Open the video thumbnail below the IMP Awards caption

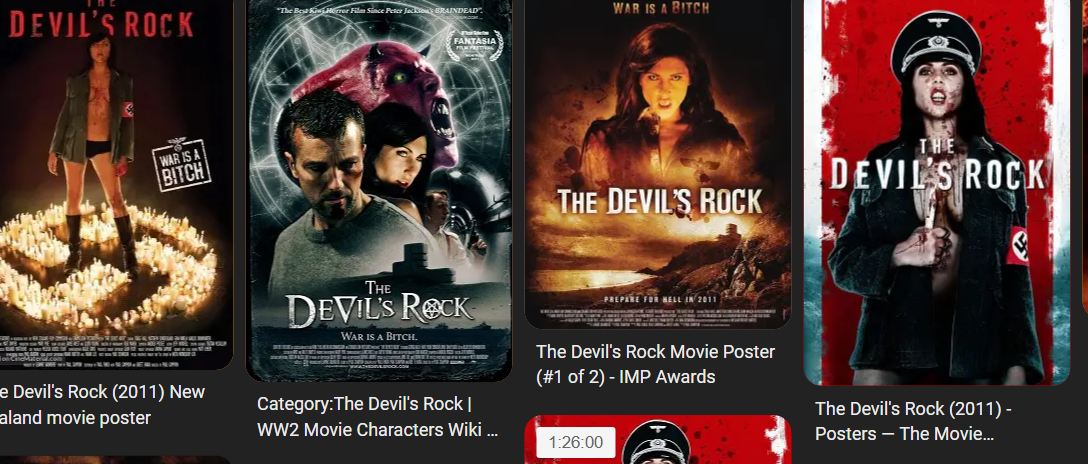click(658, 440)
